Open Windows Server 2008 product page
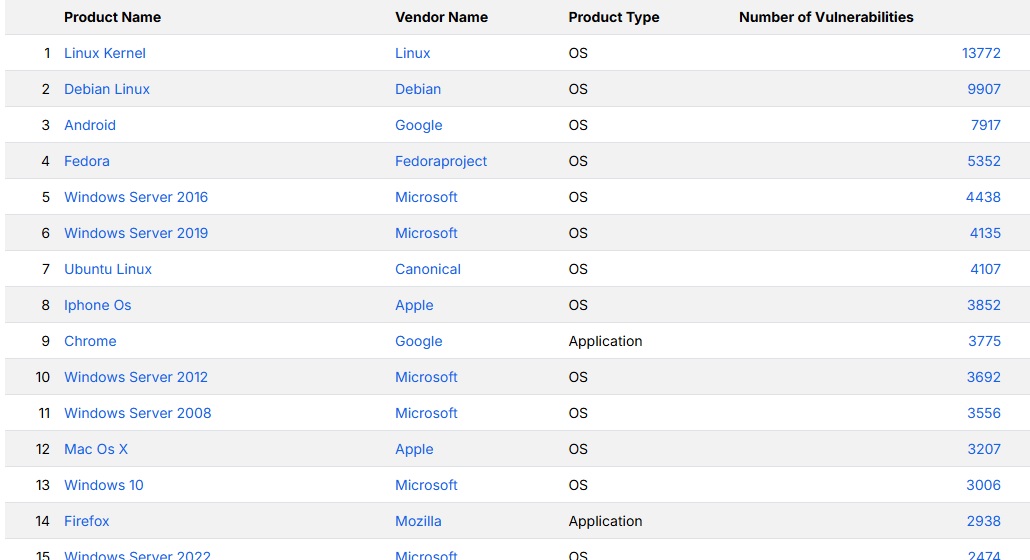Screen dimensions: 1030x560 [138, 413]
